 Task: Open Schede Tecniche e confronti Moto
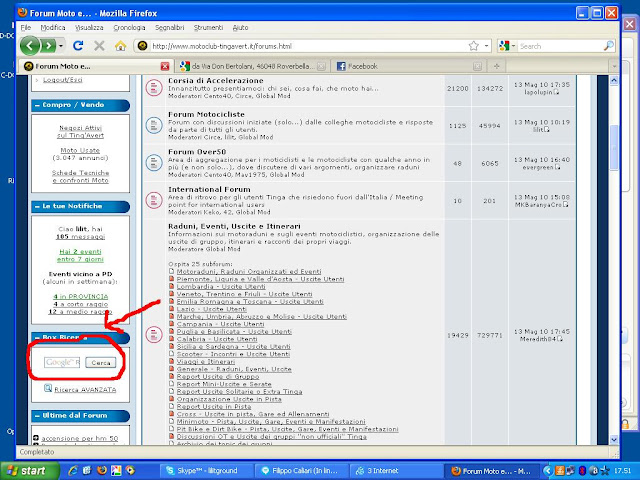80,176
